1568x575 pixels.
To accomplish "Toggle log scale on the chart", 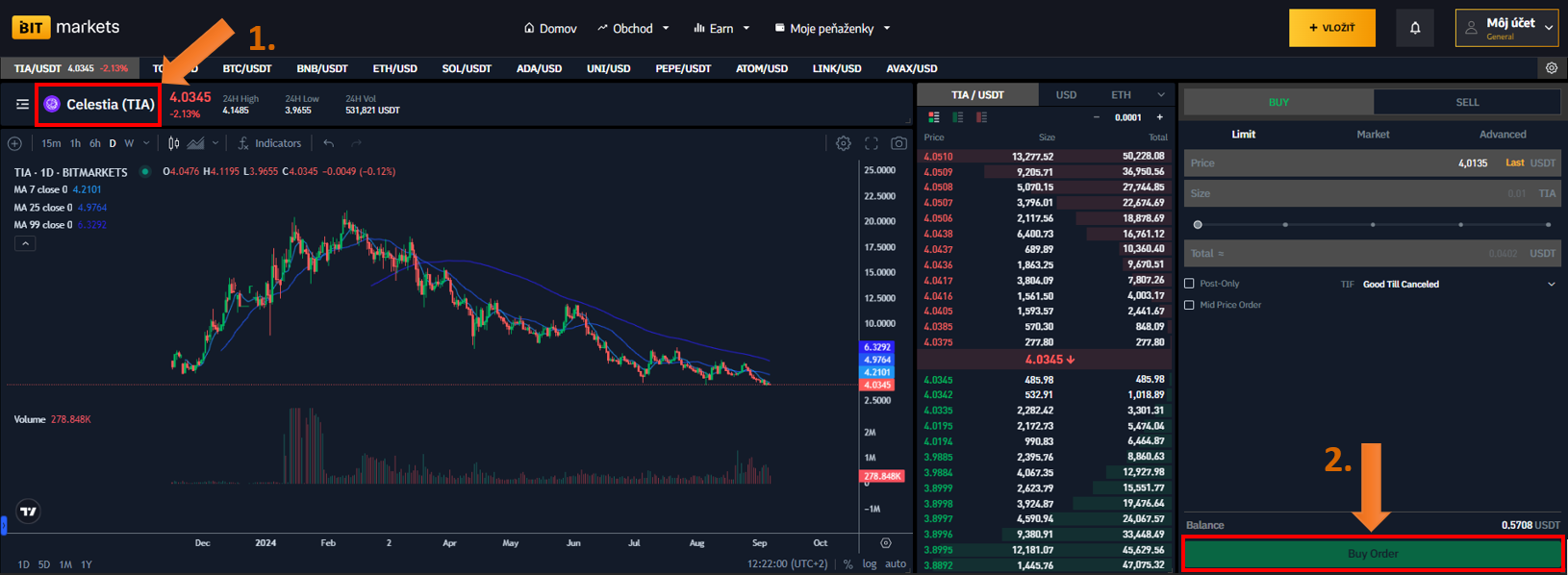I will click(x=870, y=564).
